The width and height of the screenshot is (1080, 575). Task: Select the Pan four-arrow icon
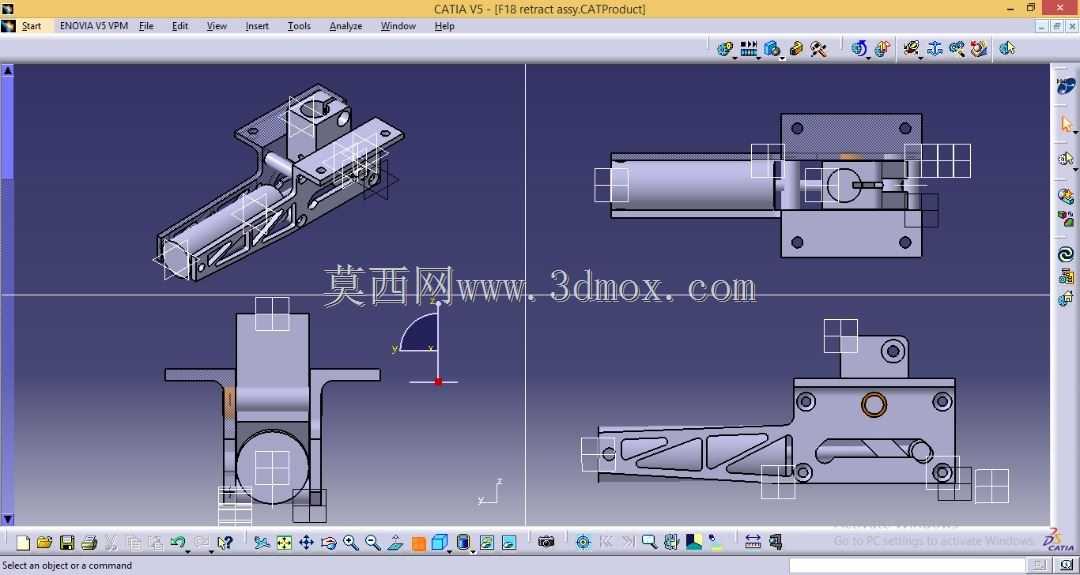(x=307, y=543)
